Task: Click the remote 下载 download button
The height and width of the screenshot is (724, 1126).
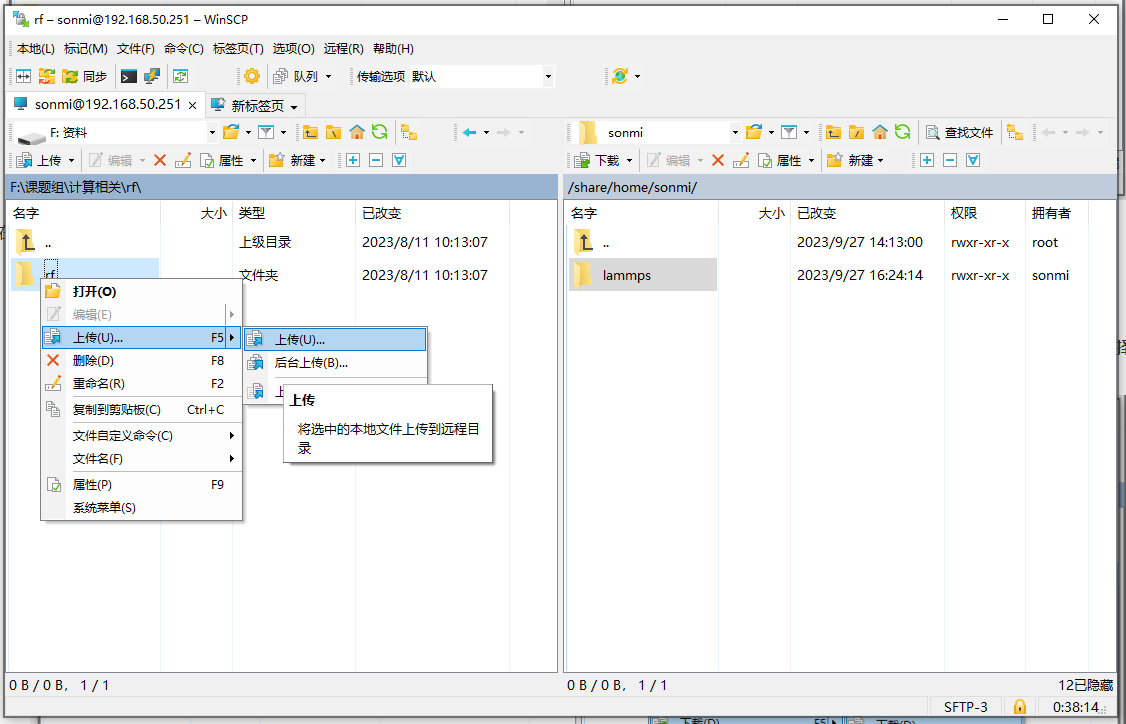Action: (597, 160)
